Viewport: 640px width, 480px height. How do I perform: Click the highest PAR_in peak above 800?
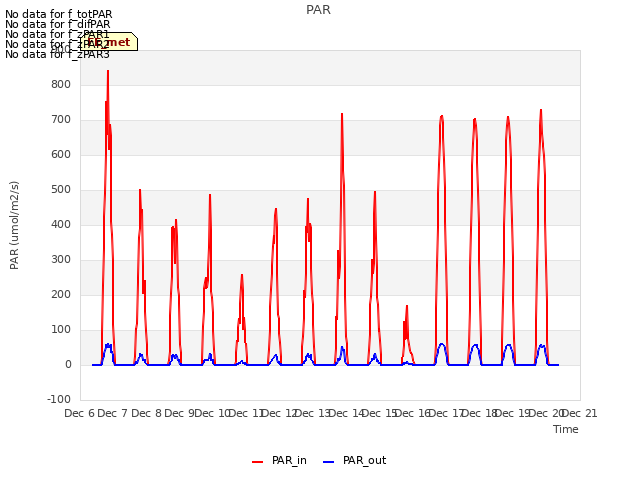pyautogui.click(x=108, y=71)
